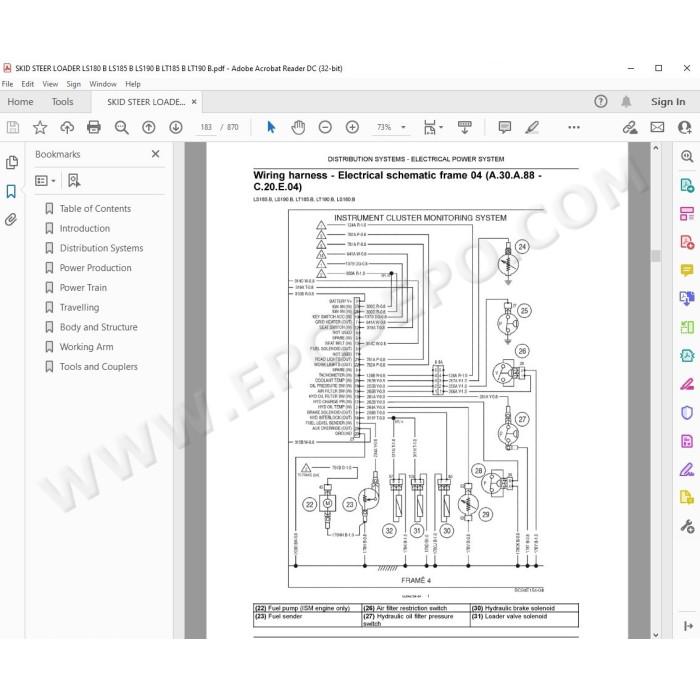Viewport: 700px width, 700px height.
Task: Add a comment with the speech bubble icon
Action: 505,127
